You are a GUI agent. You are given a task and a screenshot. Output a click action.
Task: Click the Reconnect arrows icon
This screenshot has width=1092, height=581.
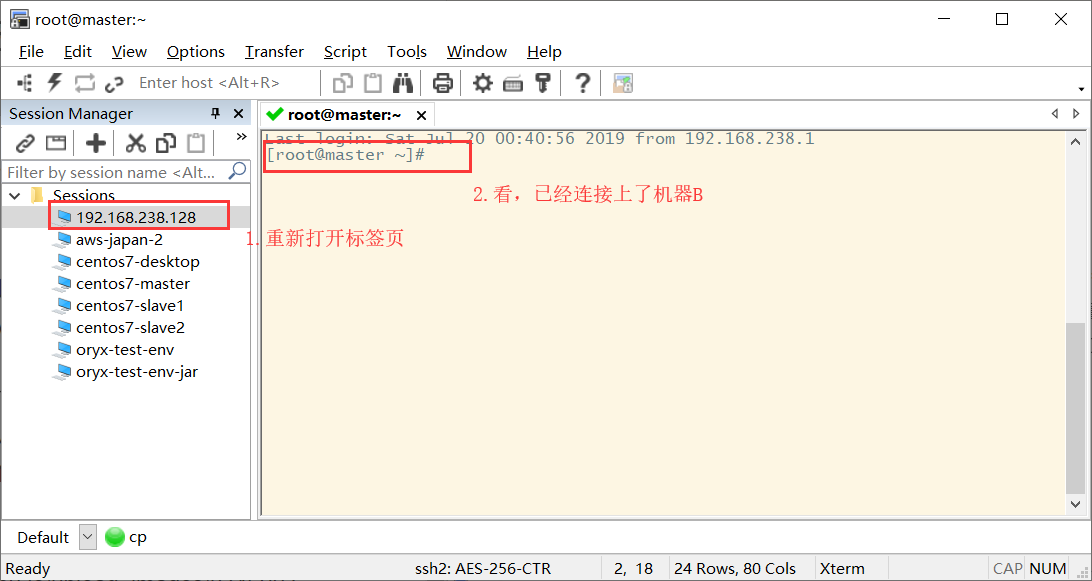(84, 84)
